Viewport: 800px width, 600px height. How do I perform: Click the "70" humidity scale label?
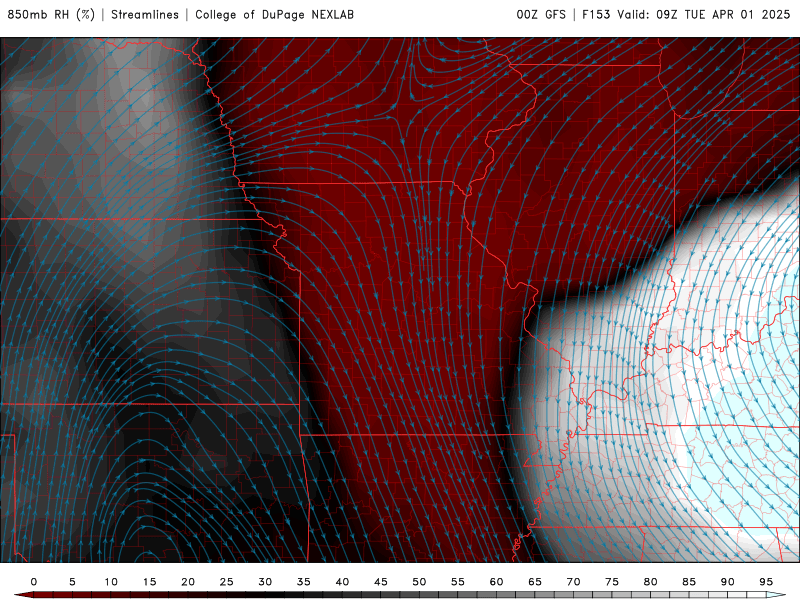(x=573, y=582)
